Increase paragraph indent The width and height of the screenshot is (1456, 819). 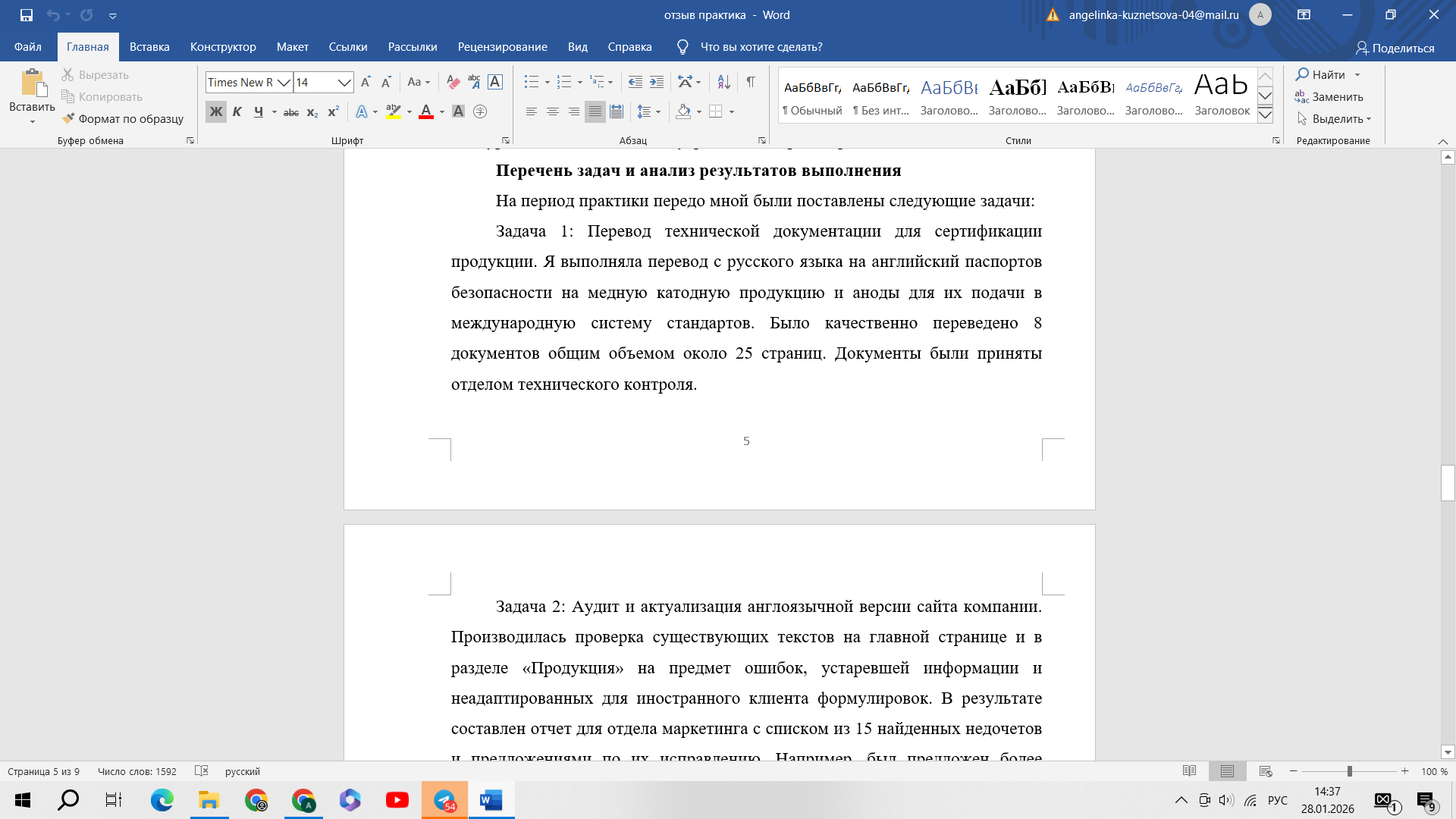point(657,82)
